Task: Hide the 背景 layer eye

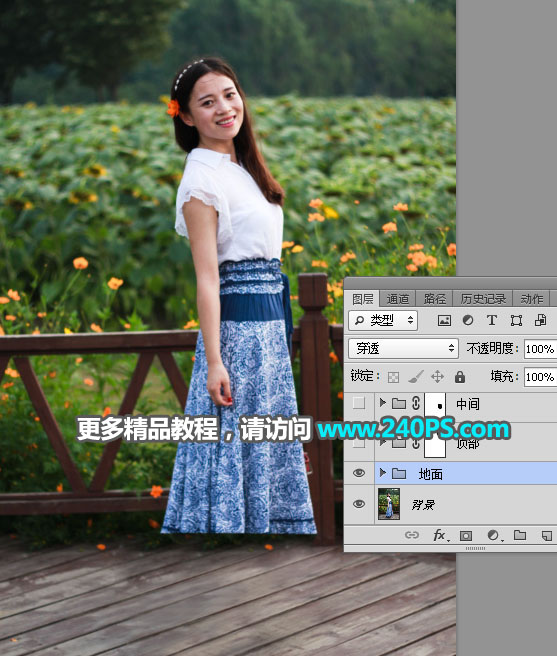Action: click(x=359, y=504)
